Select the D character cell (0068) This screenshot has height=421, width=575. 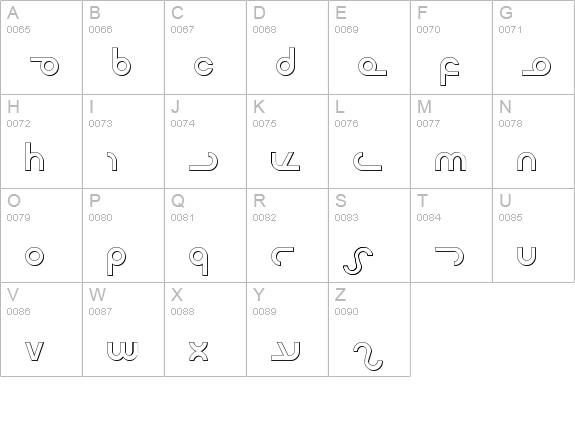tap(288, 47)
